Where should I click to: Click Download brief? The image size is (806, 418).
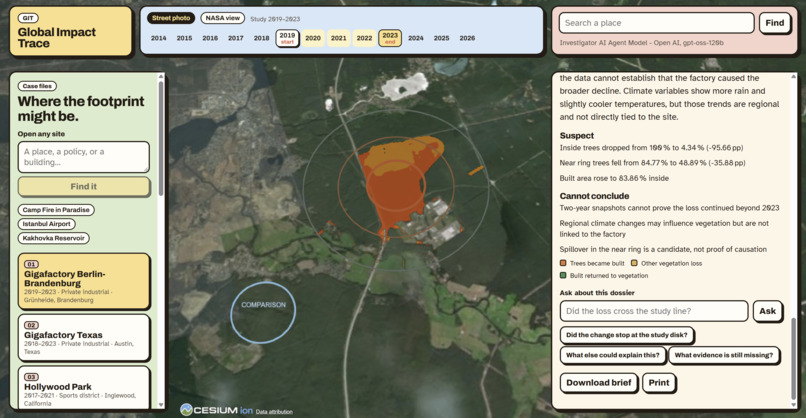pos(599,383)
